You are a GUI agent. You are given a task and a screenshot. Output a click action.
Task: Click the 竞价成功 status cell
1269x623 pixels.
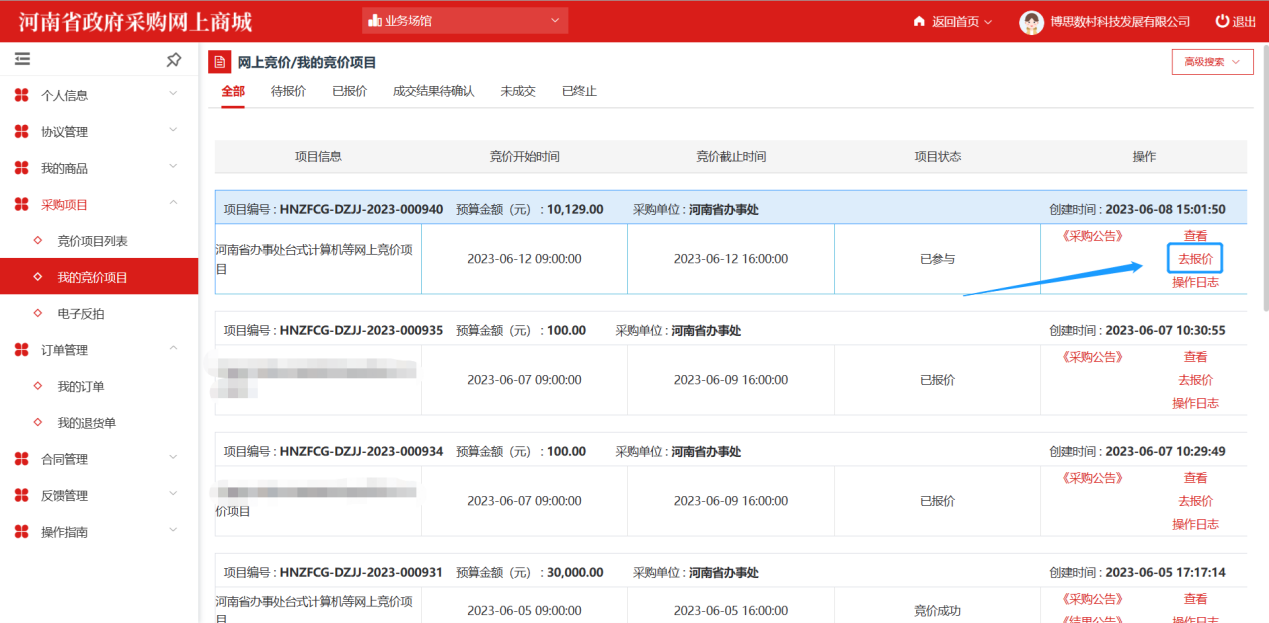tap(937, 610)
